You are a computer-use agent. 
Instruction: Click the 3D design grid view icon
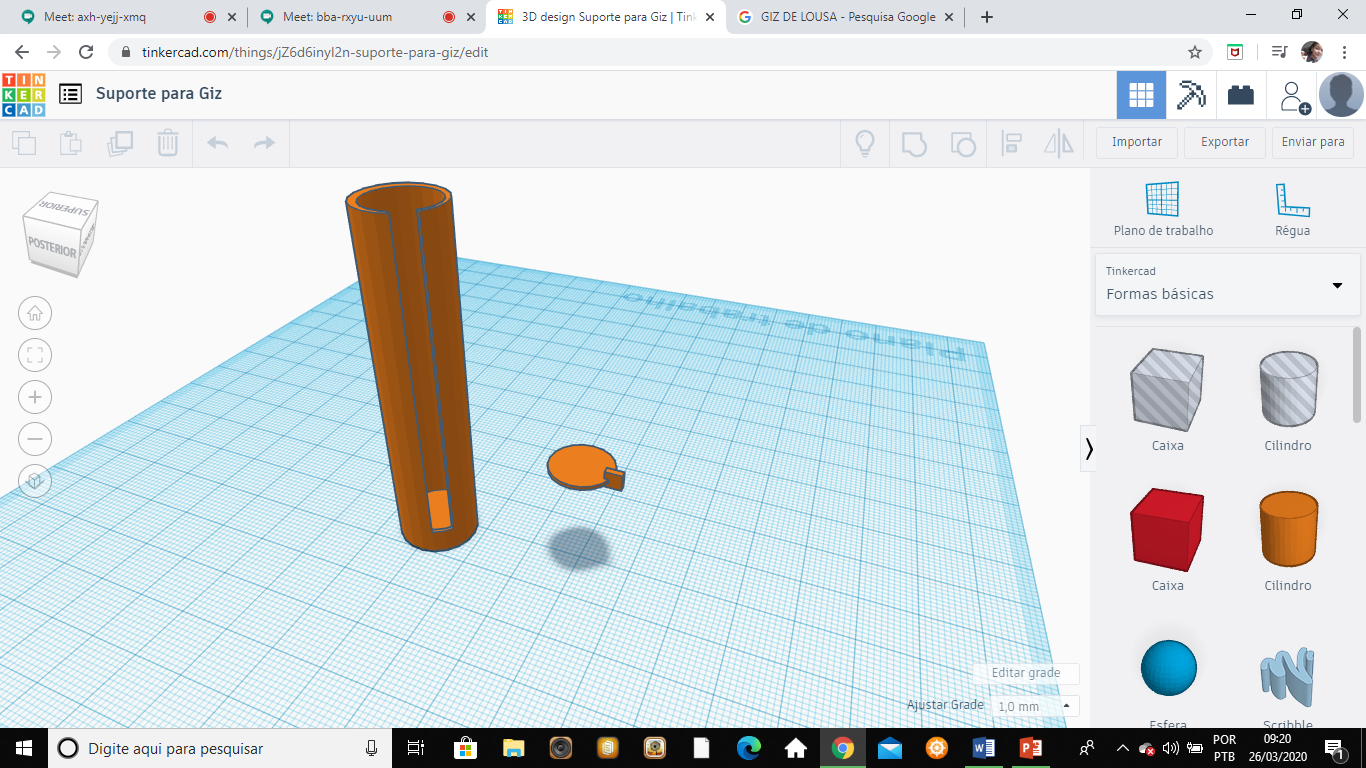tap(1141, 95)
